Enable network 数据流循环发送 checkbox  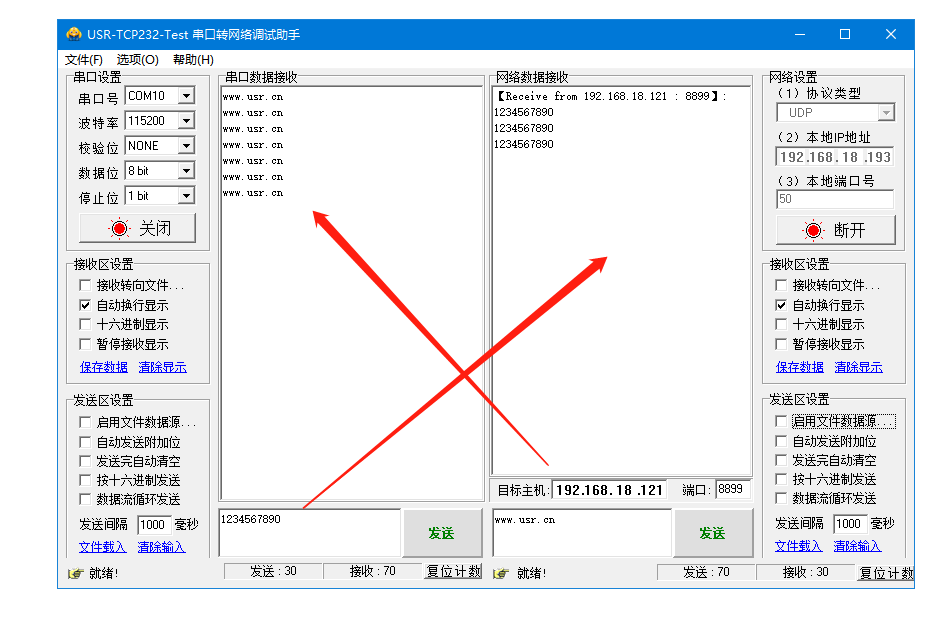(782, 498)
